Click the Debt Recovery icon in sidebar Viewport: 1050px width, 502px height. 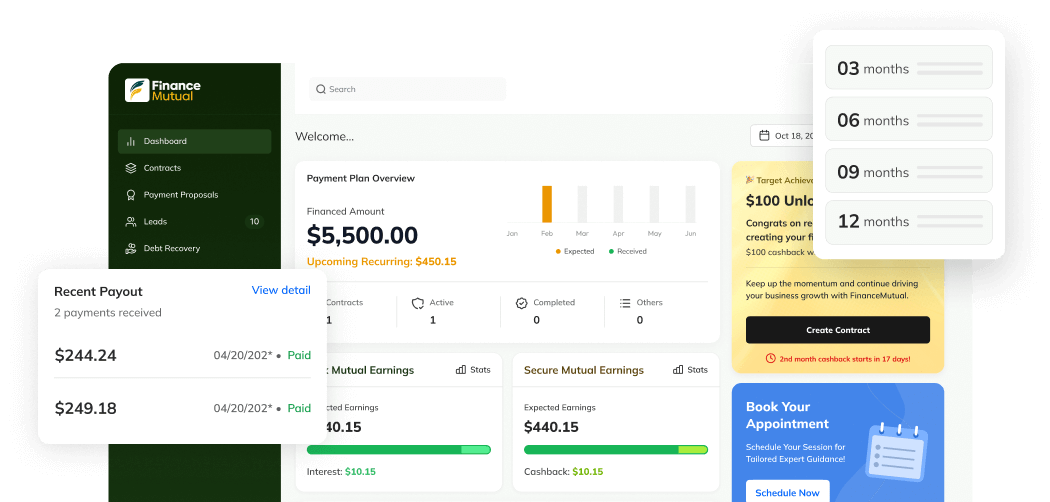(131, 248)
